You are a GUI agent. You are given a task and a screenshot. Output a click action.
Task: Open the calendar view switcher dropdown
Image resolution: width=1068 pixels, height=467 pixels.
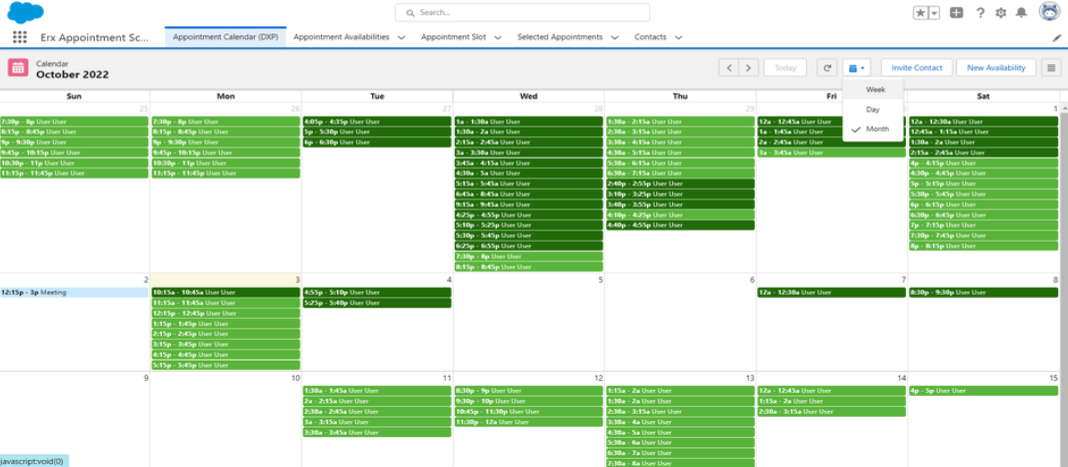tap(857, 68)
